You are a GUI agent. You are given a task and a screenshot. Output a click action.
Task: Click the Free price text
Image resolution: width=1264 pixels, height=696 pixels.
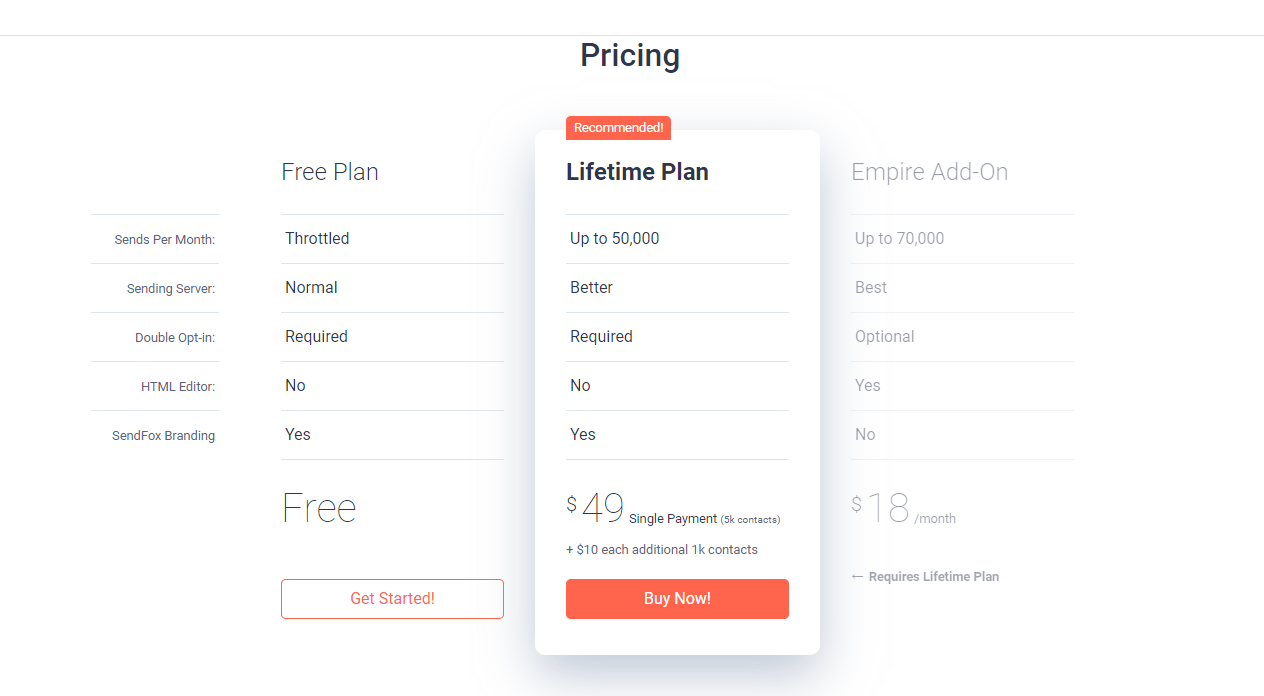pos(318,507)
